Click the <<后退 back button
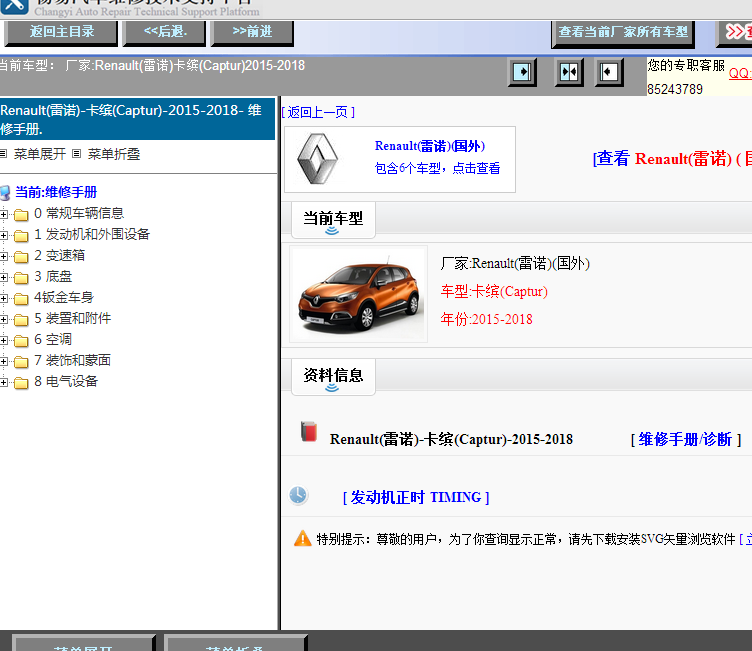The width and height of the screenshot is (752, 651). pyautogui.click(x=164, y=32)
